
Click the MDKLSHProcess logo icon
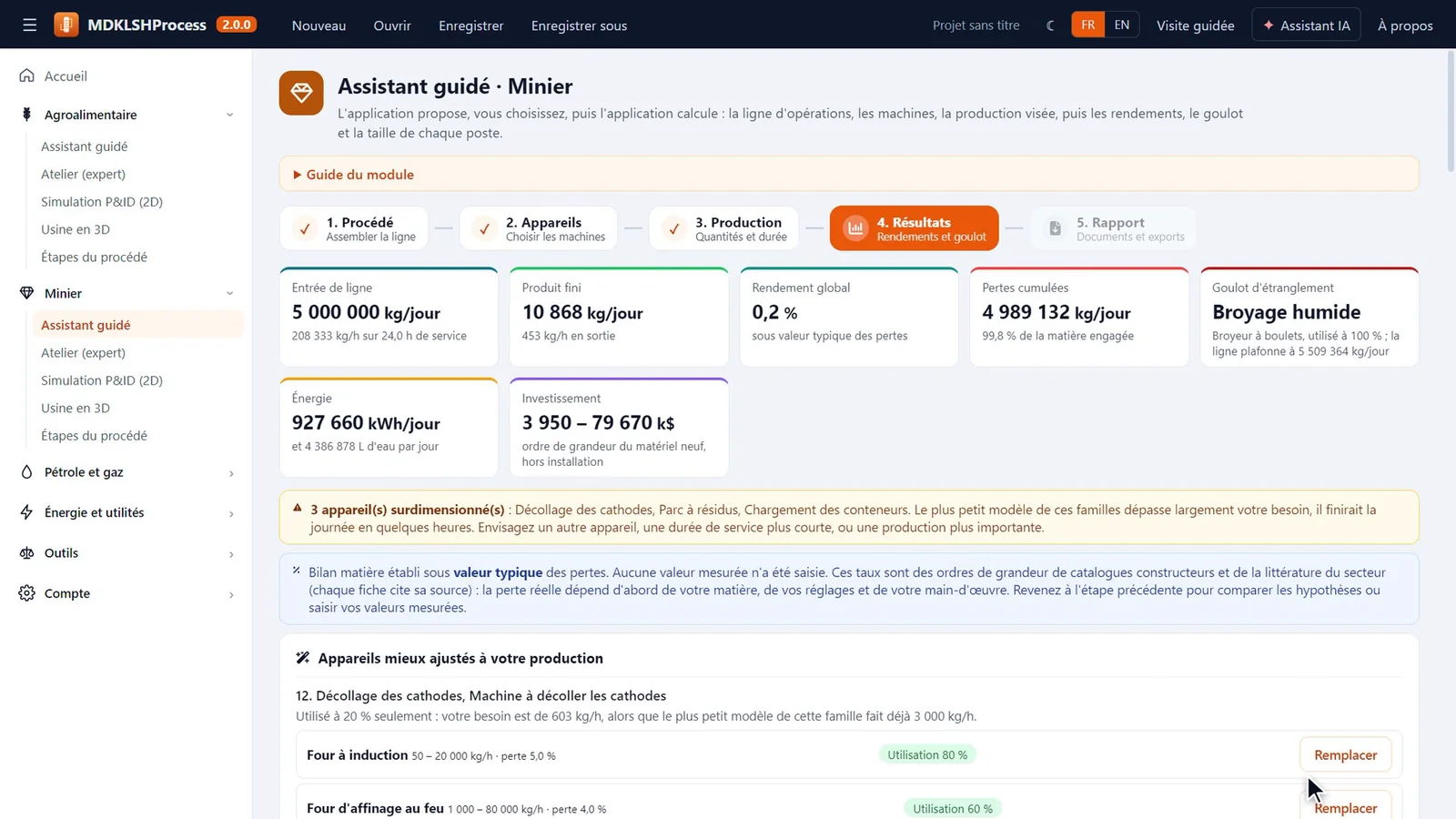tap(66, 25)
